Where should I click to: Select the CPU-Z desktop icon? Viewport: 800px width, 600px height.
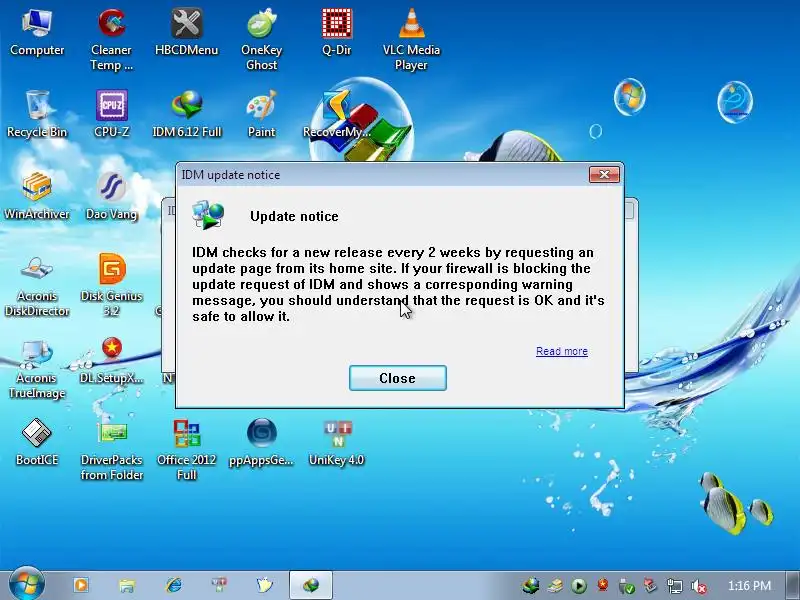click(111, 114)
